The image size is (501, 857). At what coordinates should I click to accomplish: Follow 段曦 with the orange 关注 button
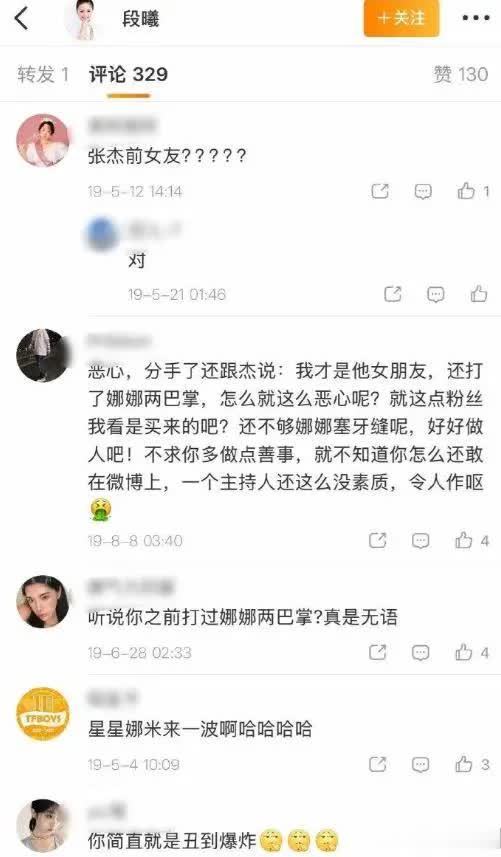(402, 18)
